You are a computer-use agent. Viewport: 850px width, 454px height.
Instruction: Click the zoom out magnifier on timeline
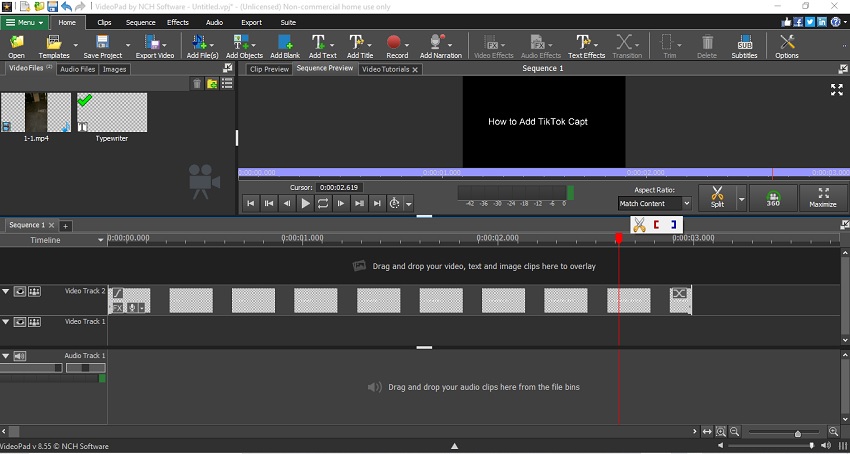(x=735, y=432)
